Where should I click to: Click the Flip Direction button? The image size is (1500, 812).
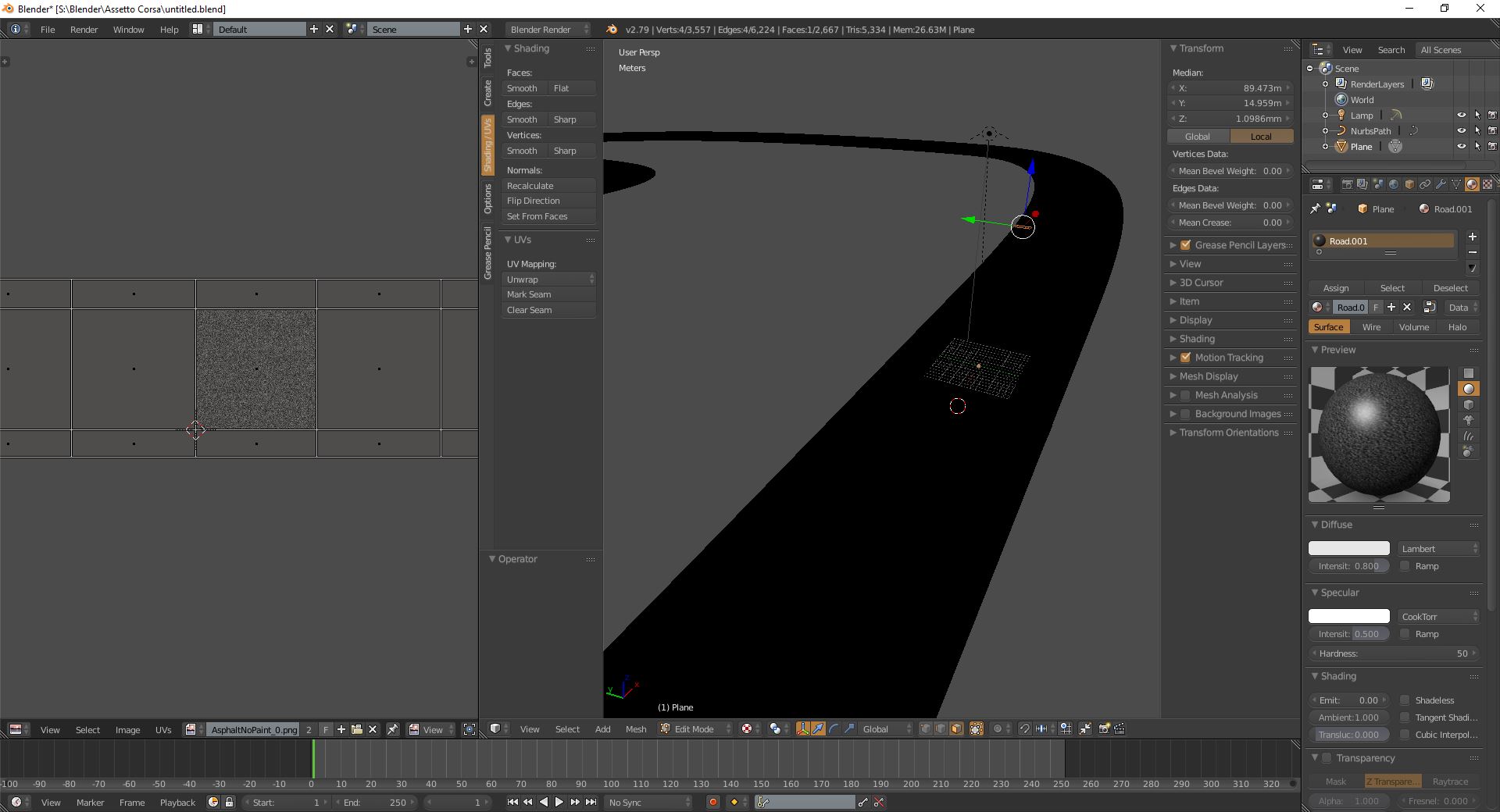549,201
